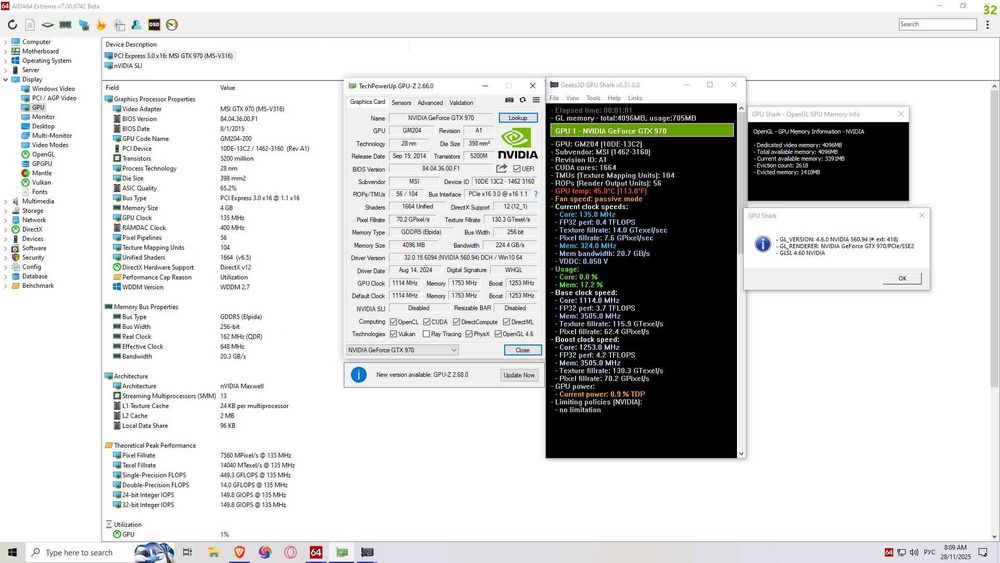1000x563 pixels.
Task: Click the AIDA64 taskbar icon
Action: (316, 552)
